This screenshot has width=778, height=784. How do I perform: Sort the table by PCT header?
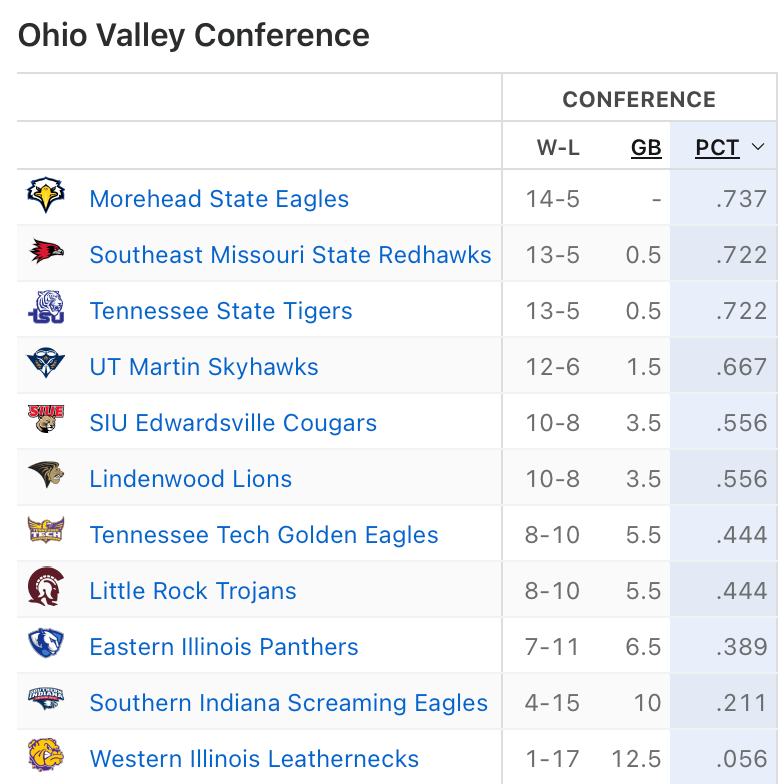click(717, 148)
